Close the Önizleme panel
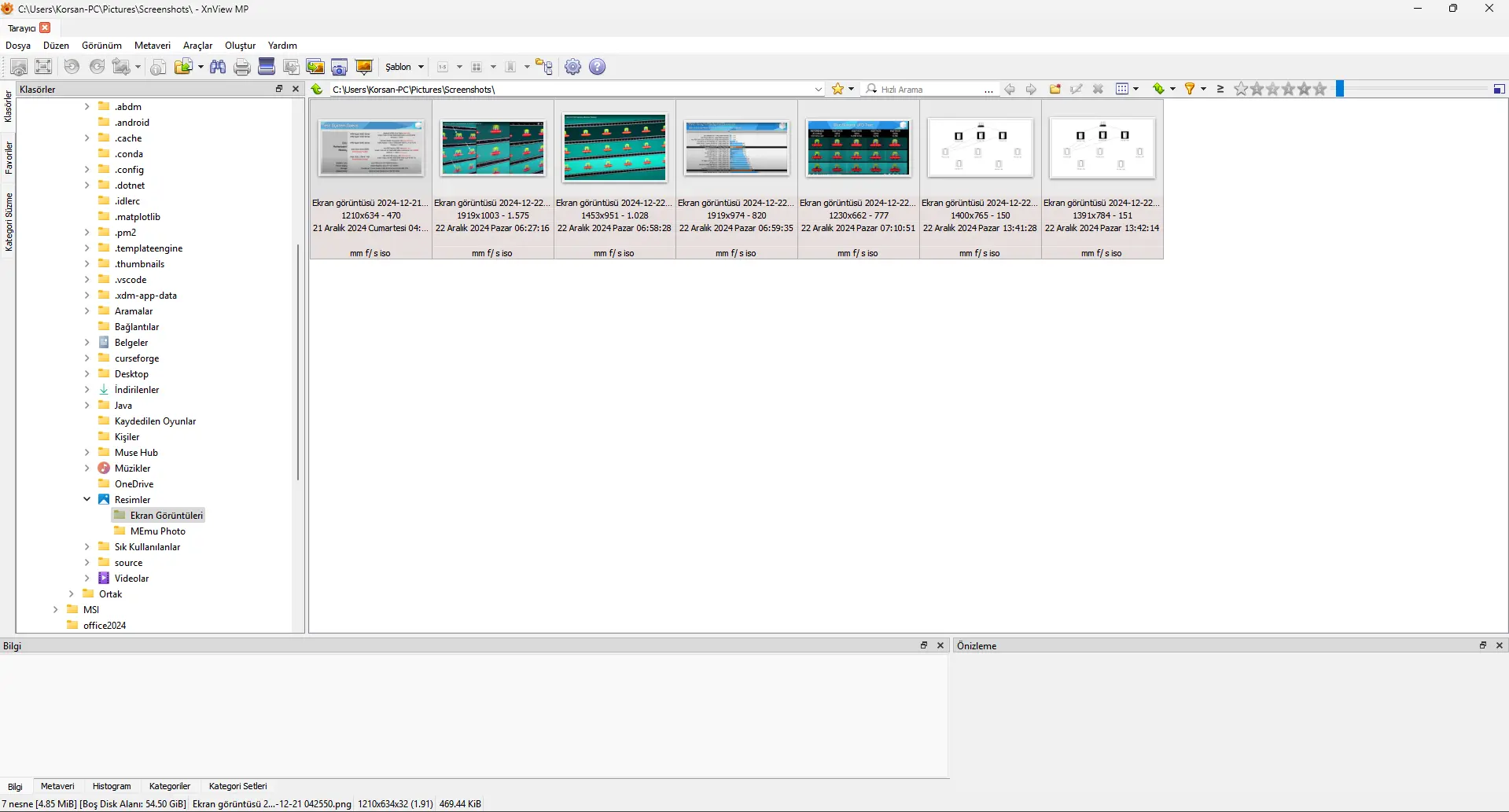This screenshot has width=1509, height=812. (1499, 645)
